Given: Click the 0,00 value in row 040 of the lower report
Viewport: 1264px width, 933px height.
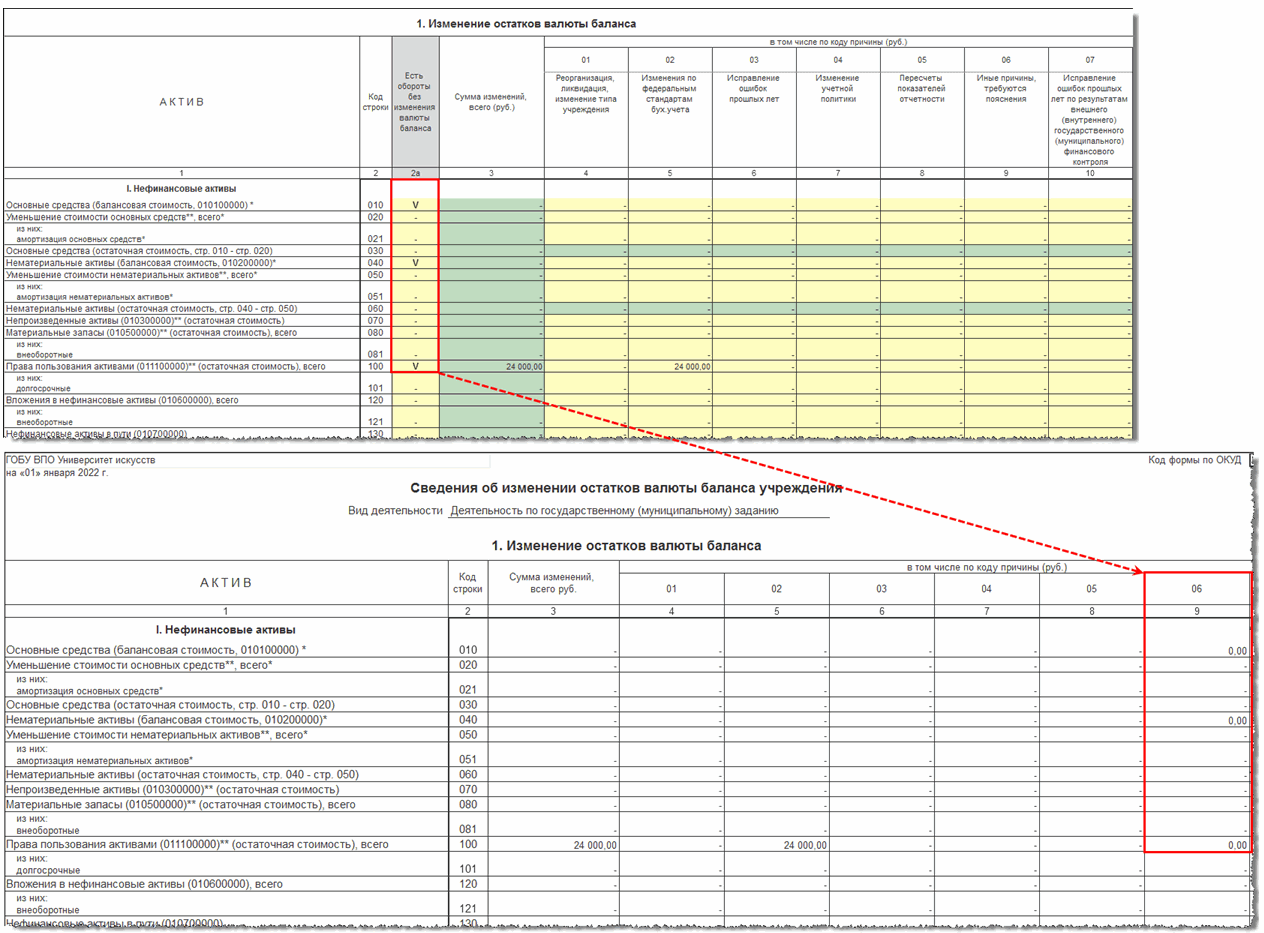Looking at the screenshot, I should [1237, 720].
